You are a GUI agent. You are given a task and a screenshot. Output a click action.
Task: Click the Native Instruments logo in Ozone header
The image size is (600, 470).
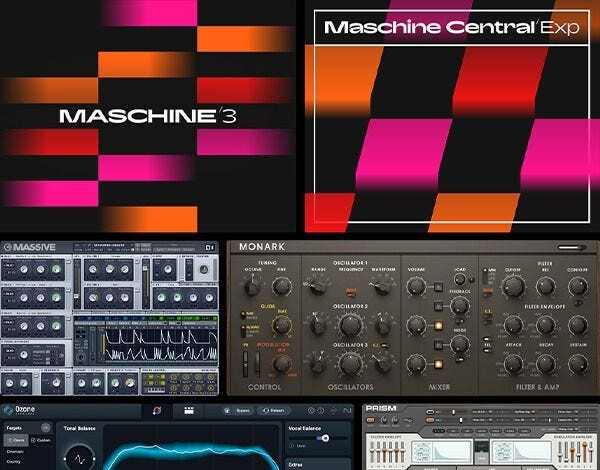tap(347, 411)
